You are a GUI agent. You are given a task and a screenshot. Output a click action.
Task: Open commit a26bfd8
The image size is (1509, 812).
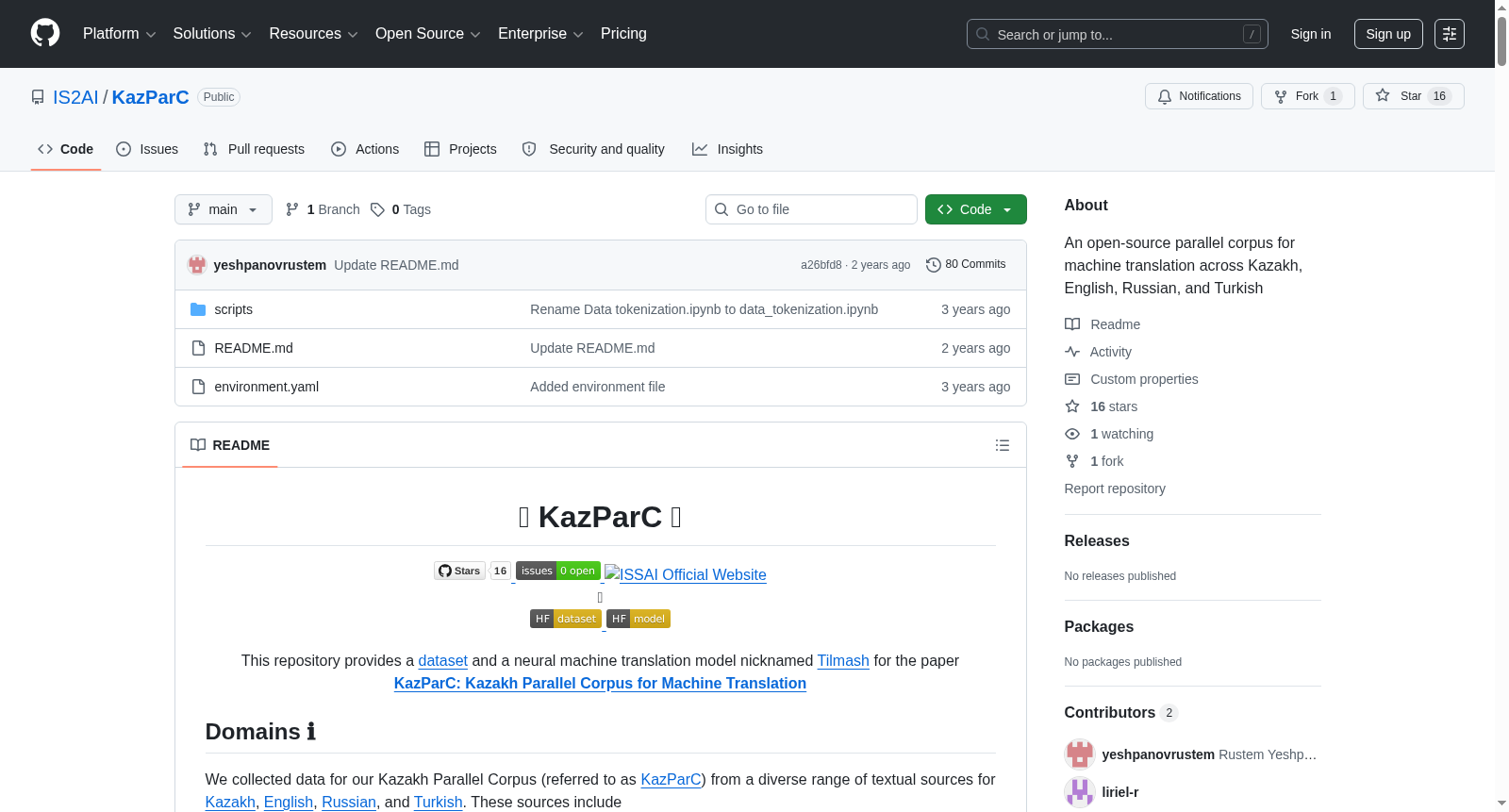coord(821,265)
